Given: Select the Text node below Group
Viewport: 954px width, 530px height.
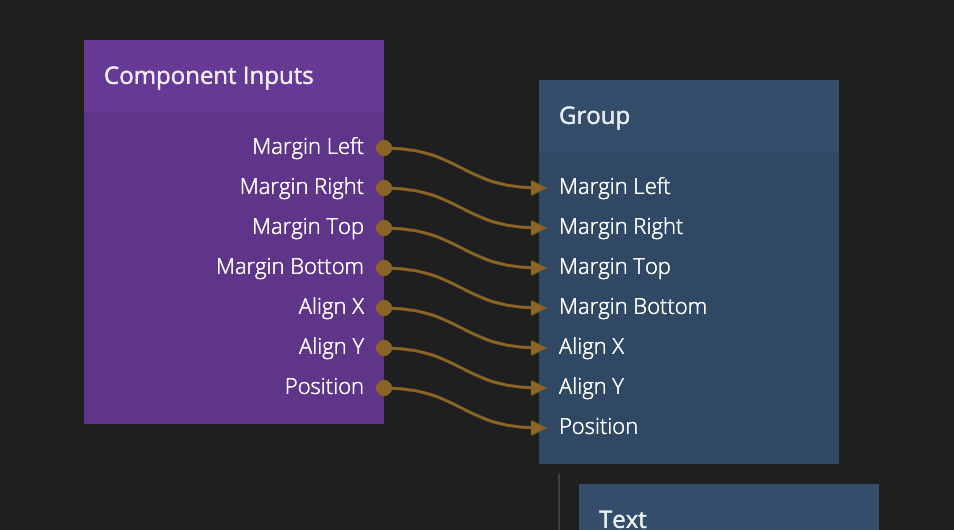Looking at the screenshot, I should click(728, 512).
